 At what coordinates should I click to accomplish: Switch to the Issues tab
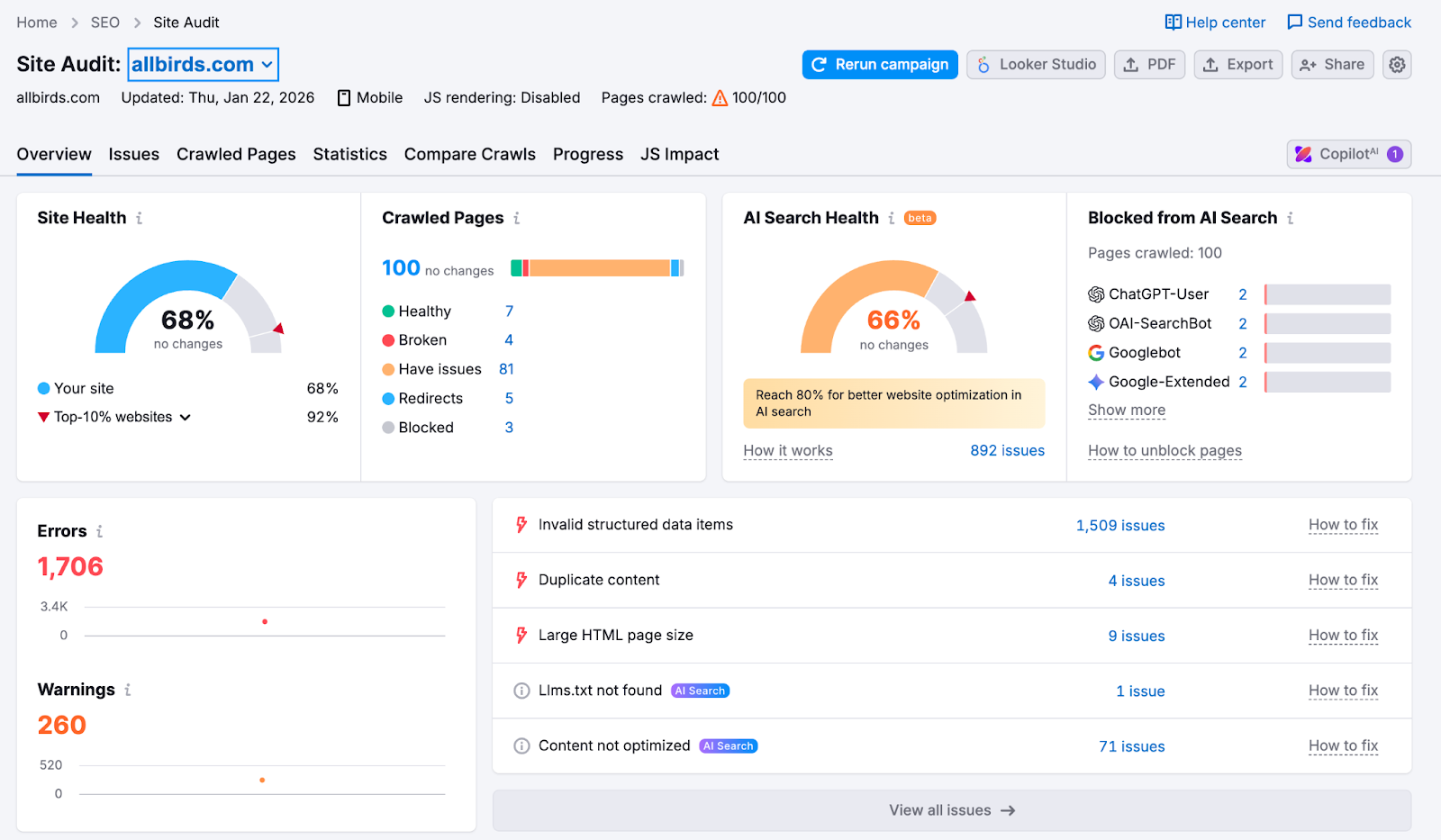(x=133, y=155)
